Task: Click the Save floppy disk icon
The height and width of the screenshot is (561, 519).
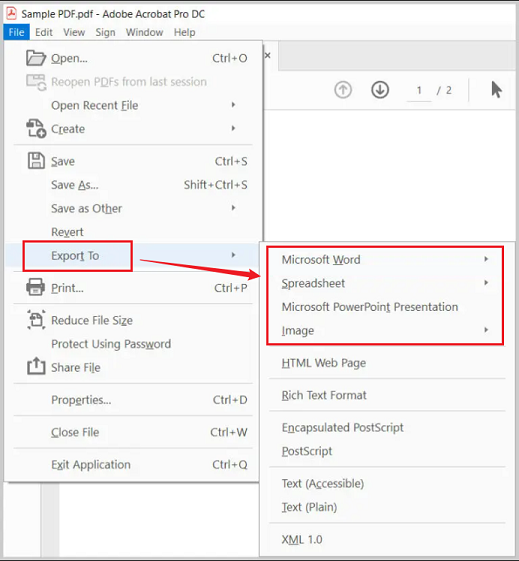Action: [x=36, y=161]
